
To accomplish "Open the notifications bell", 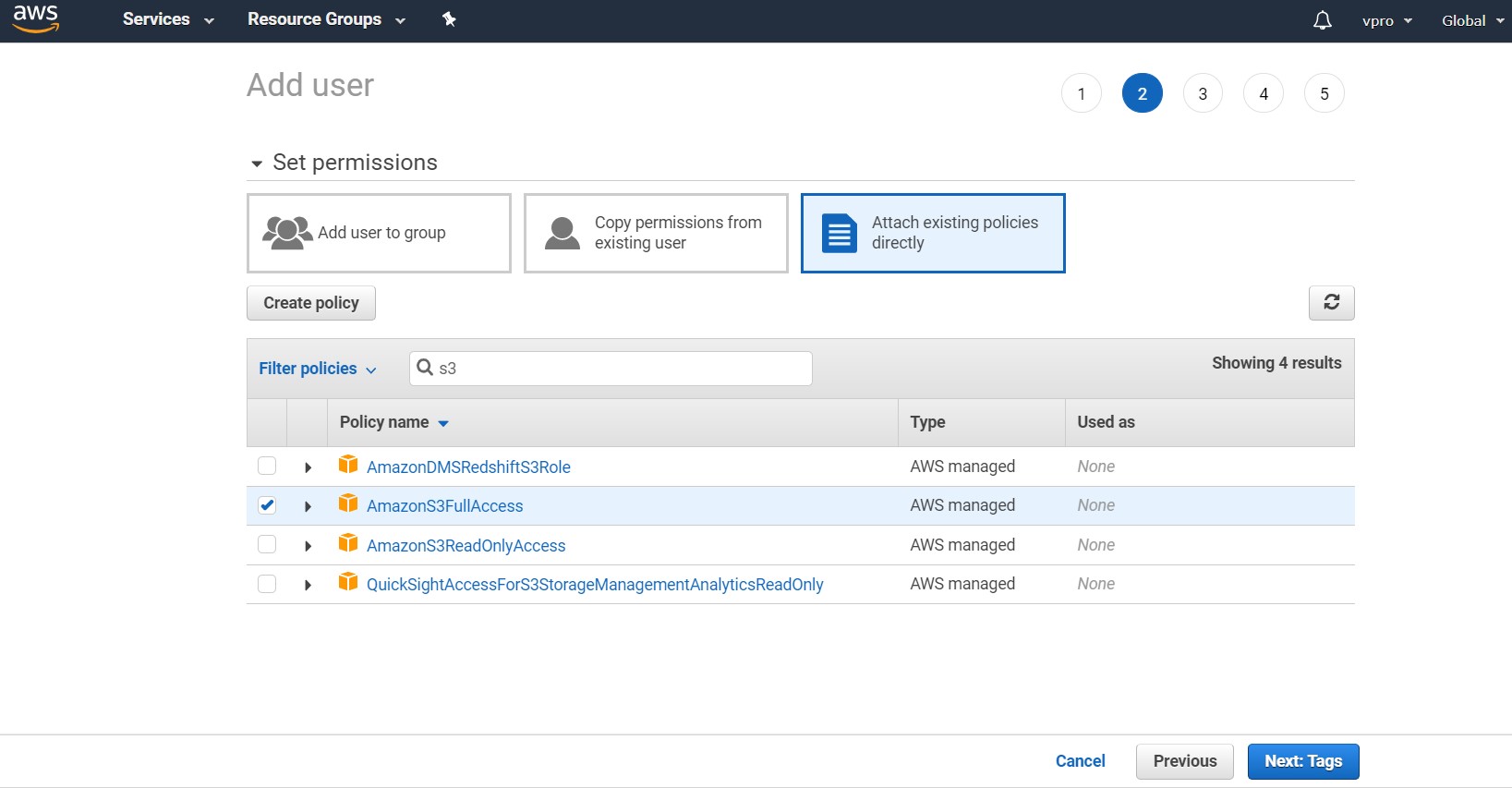I will point(1322,20).
